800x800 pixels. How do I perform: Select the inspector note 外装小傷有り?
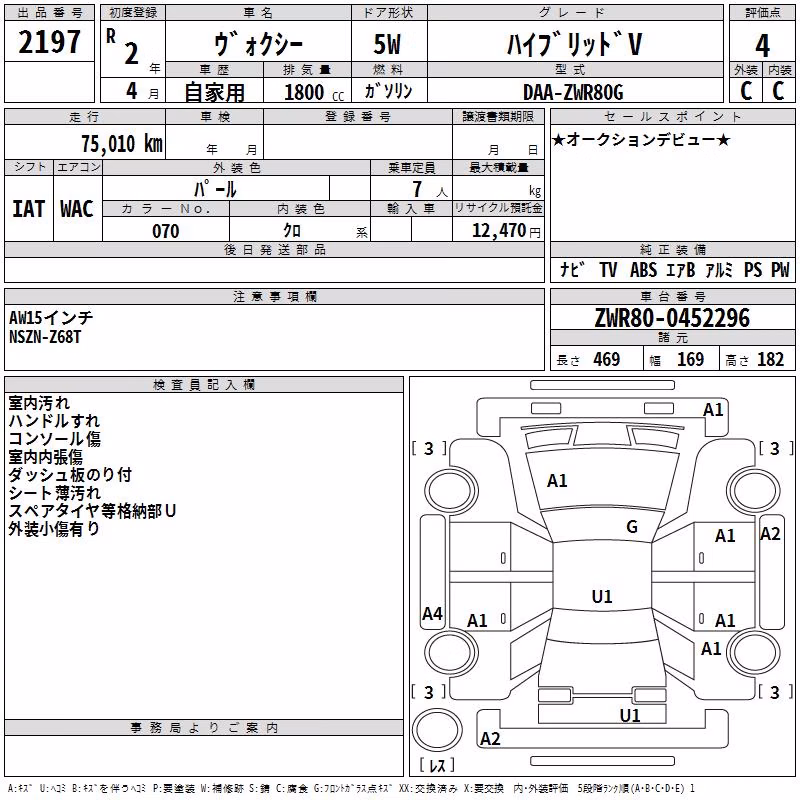pyautogui.click(x=54, y=529)
